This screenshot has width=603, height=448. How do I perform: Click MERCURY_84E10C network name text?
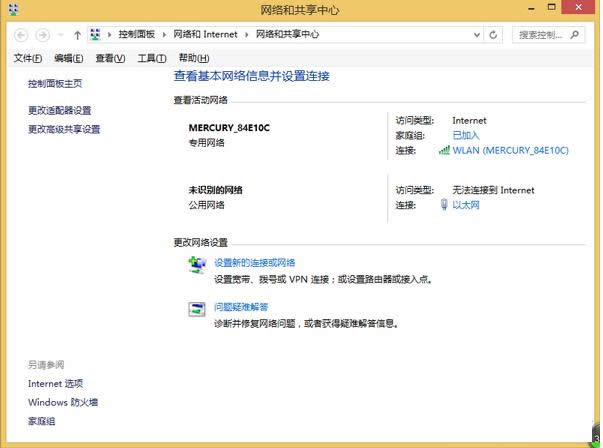tap(229, 128)
